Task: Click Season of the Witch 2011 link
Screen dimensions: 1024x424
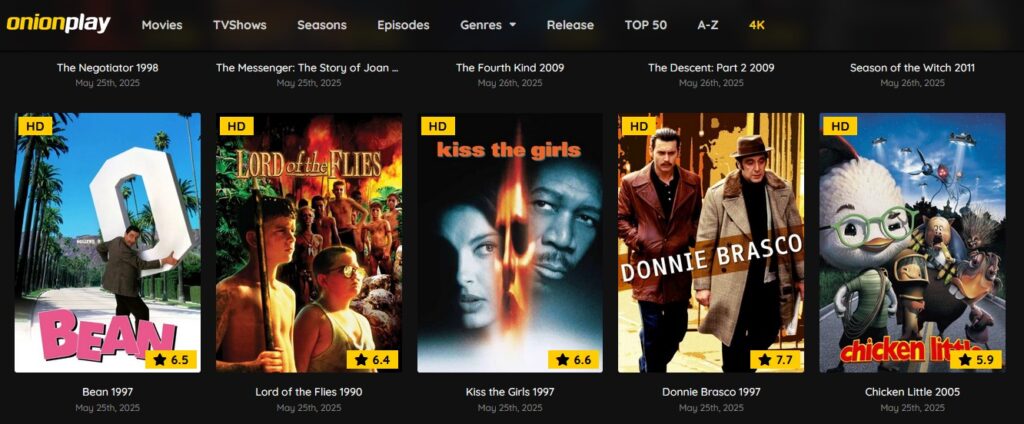Action: tap(912, 67)
